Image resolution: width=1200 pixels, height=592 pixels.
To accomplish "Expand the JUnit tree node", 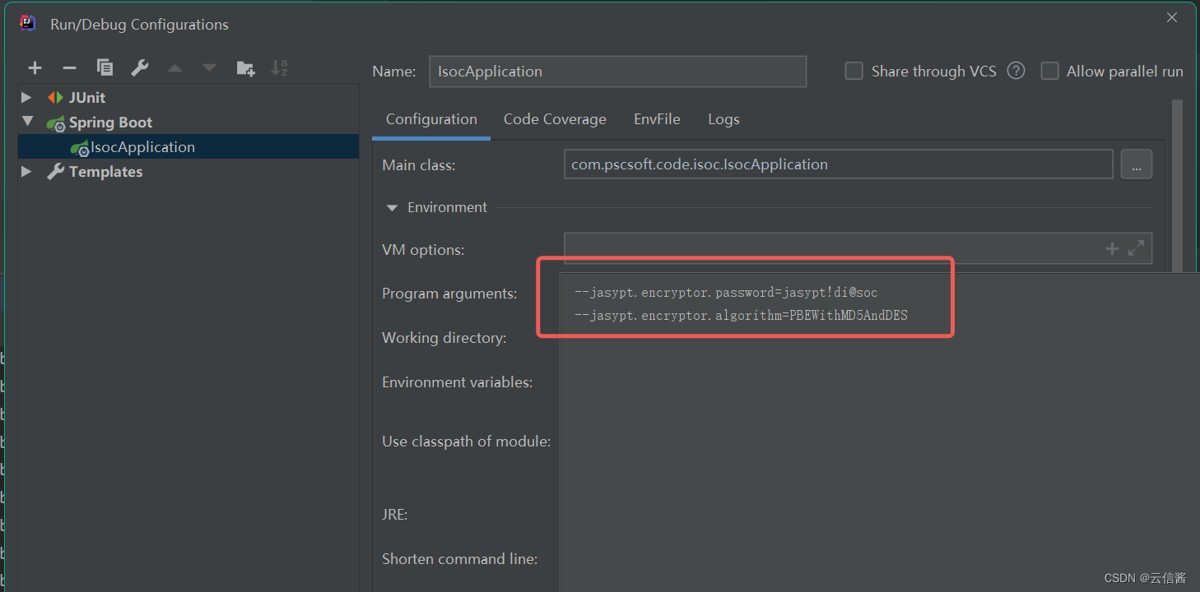I will tap(26, 98).
